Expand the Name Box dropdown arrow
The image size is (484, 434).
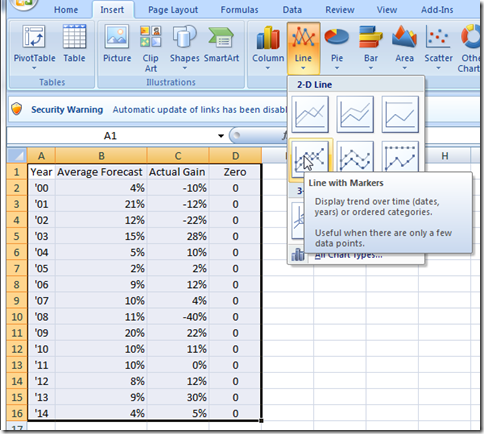pyautogui.click(x=221, y=136)
